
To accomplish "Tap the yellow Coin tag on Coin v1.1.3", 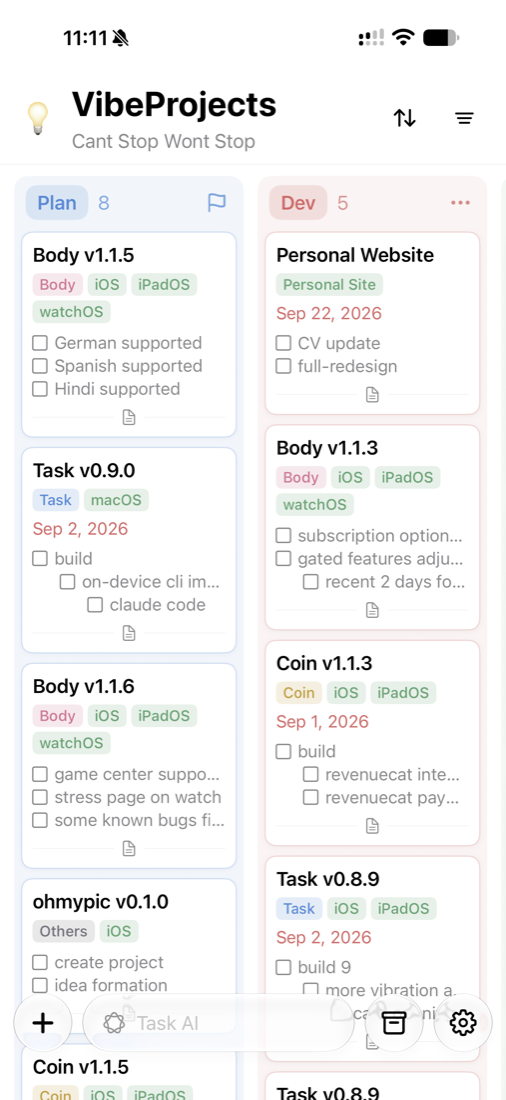I will click(299, 693).
